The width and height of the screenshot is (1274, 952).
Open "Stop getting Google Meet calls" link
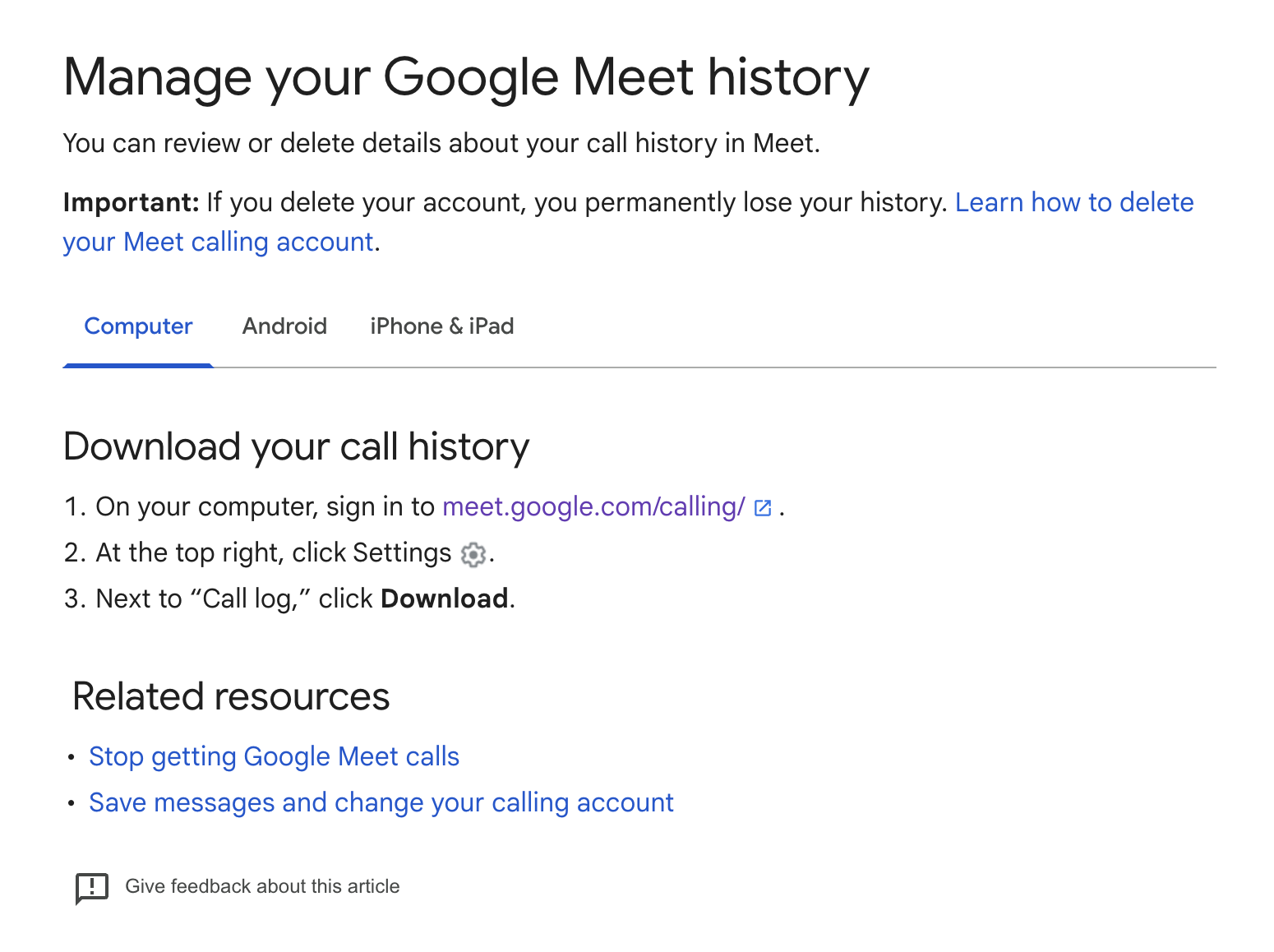274,756
